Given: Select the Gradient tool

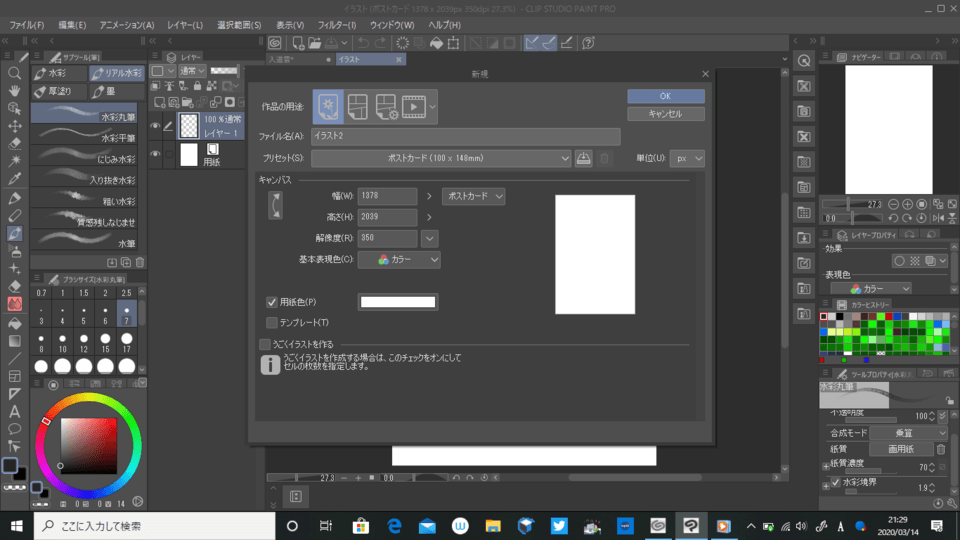Looking at the screenshot, I should click(x=15, y=341).
